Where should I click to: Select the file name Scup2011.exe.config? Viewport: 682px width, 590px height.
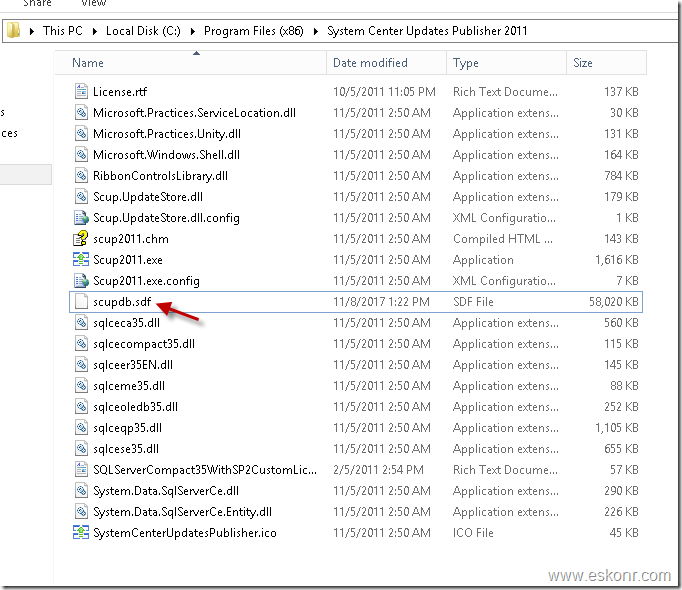[x=147, y=281]
